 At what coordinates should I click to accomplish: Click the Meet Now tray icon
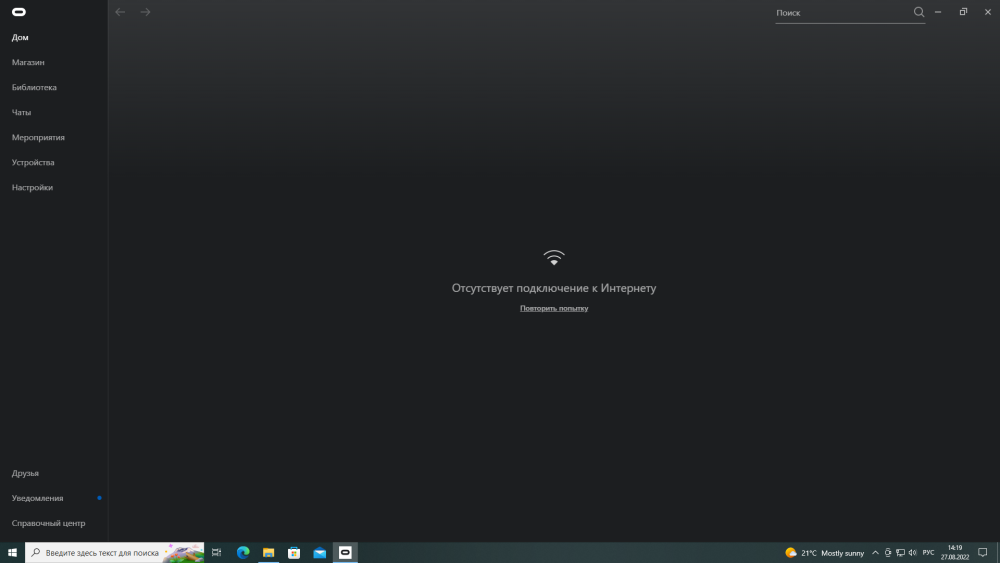point(888,553)
